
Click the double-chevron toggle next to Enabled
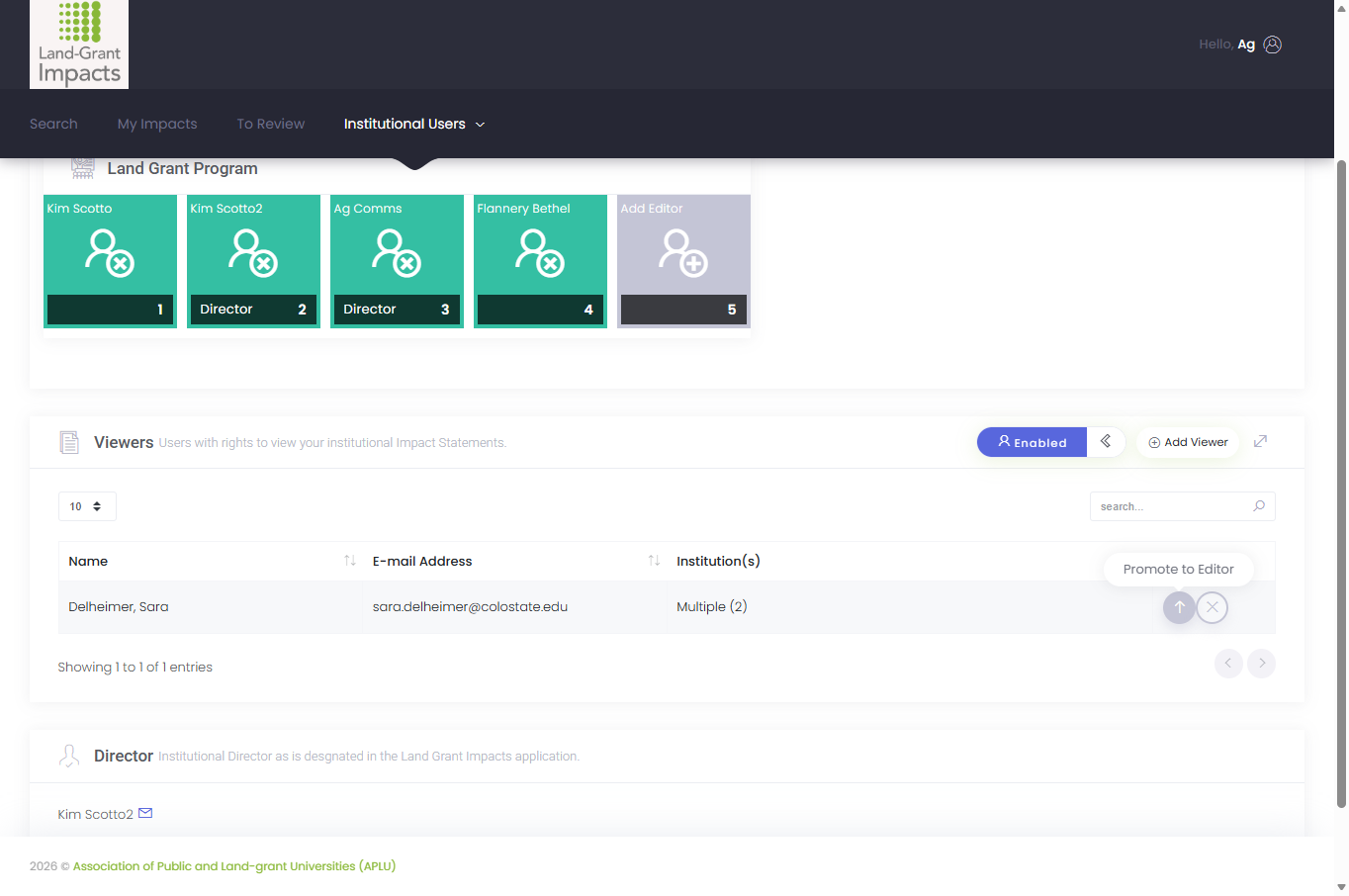coord(1106,441)
